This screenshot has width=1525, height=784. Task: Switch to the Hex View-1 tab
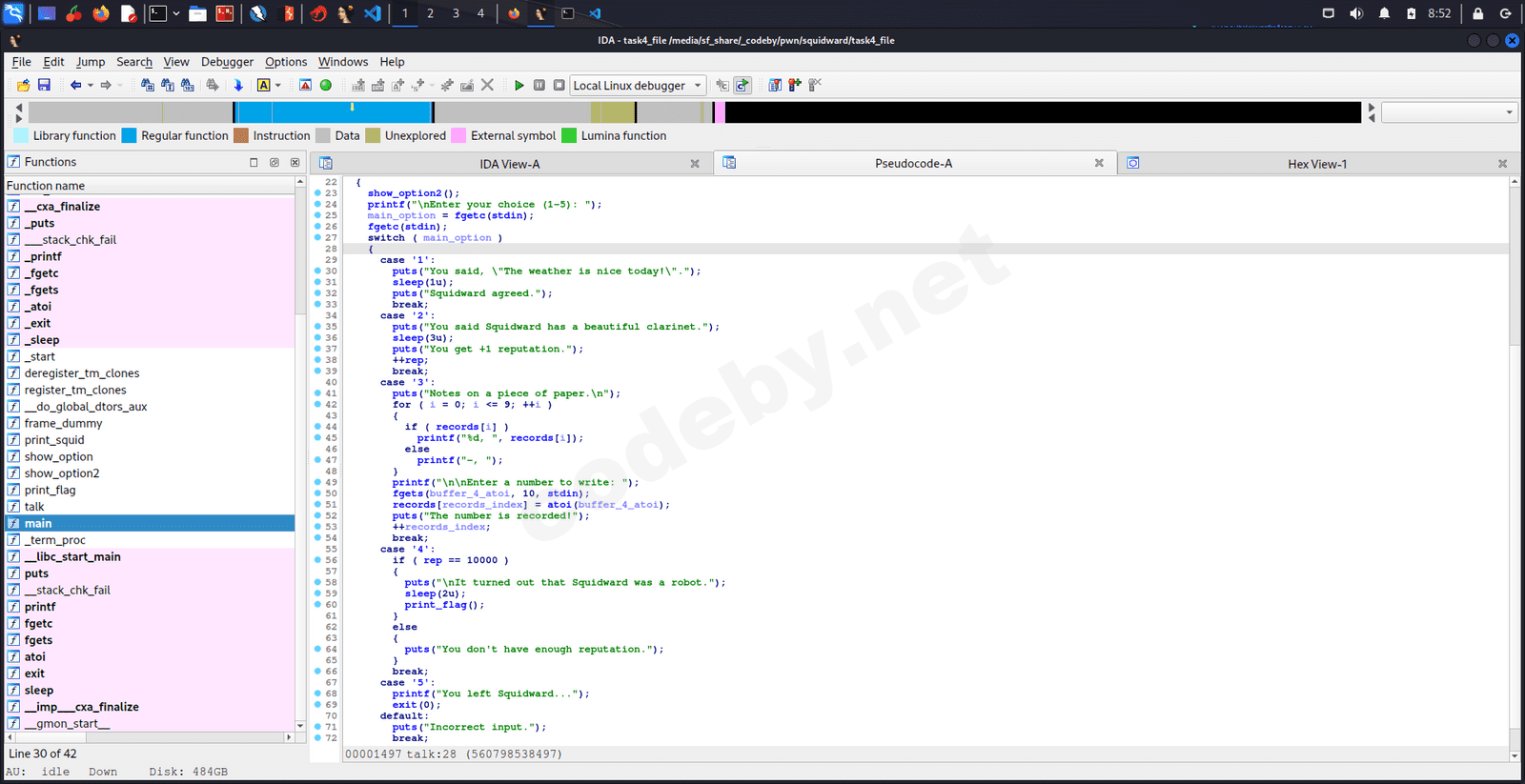coord(1316,164)
